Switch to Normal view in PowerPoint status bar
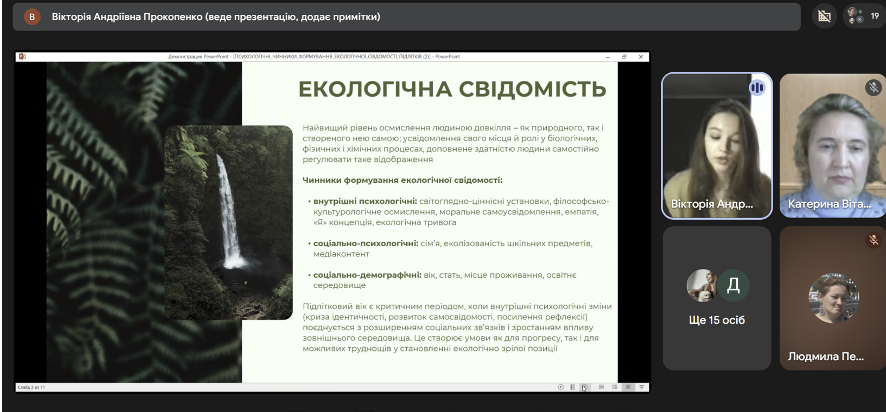 (601, 387)
